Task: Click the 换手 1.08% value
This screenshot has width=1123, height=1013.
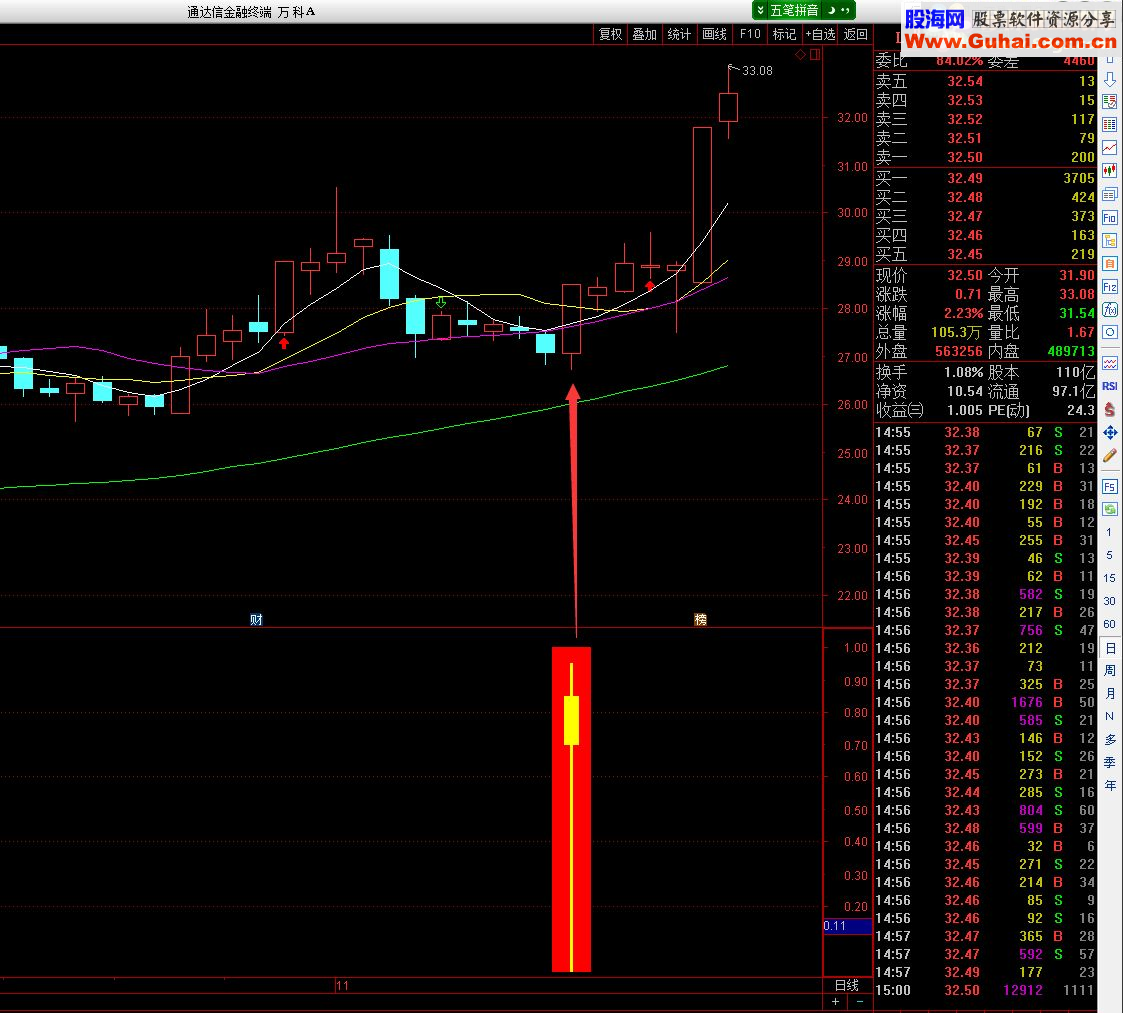Action: coord(963,373)
